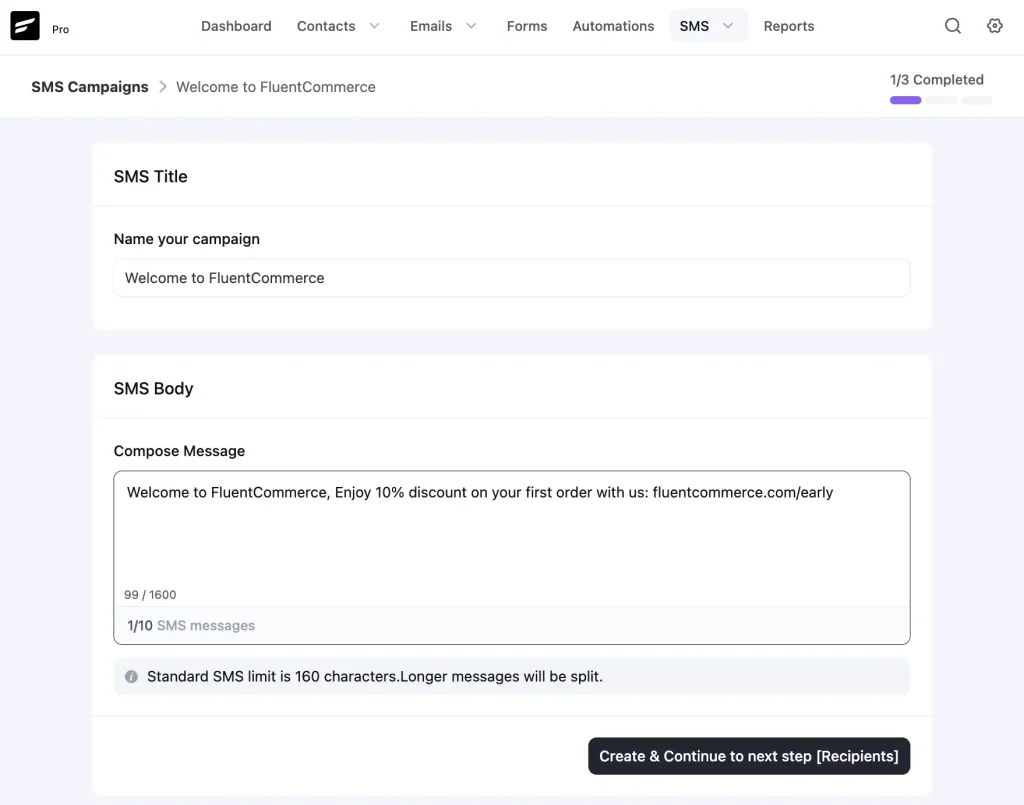Image resolution: width=1024 pixels, height=805 pixels.
Task: Click the second gray progress bar segment
Action: tap(941, 100)
